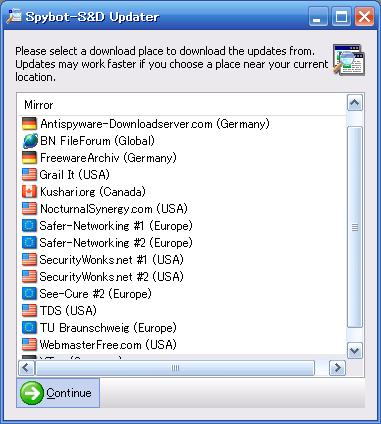Click the updater magnifier icon at top right
The width and height of the screenshot is (381, 424).
(x=349, y=60)
